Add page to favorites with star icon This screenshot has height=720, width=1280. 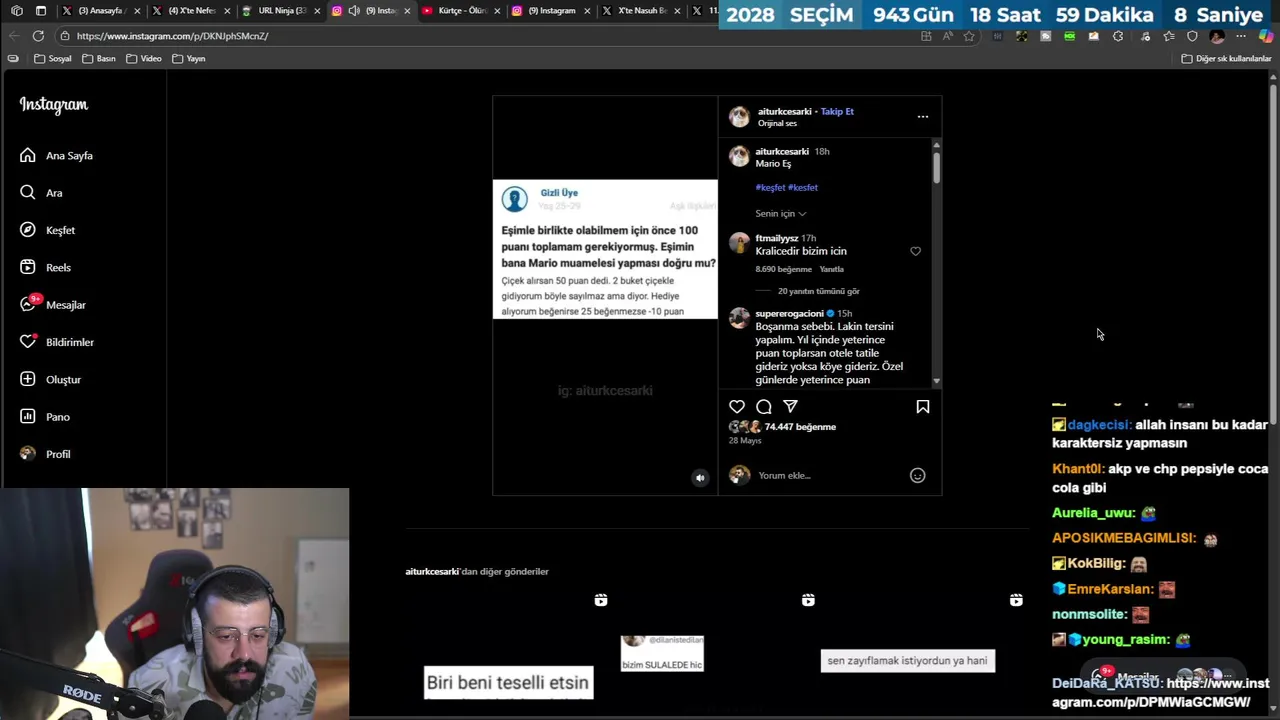coord(969,36)
